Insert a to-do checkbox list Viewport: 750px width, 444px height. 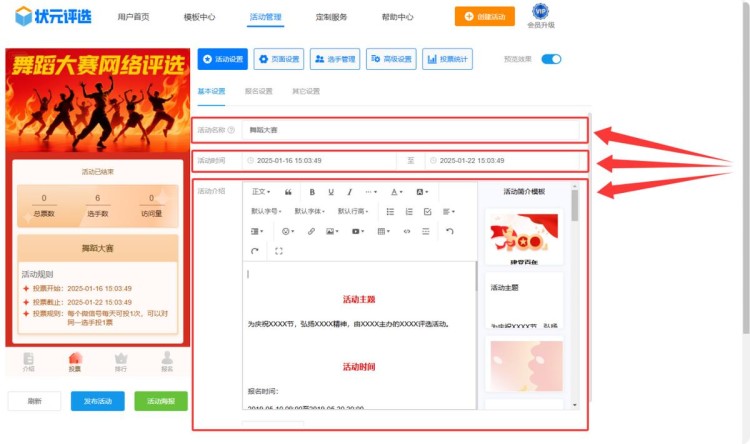pyautogui.click(x=428, y=211)
